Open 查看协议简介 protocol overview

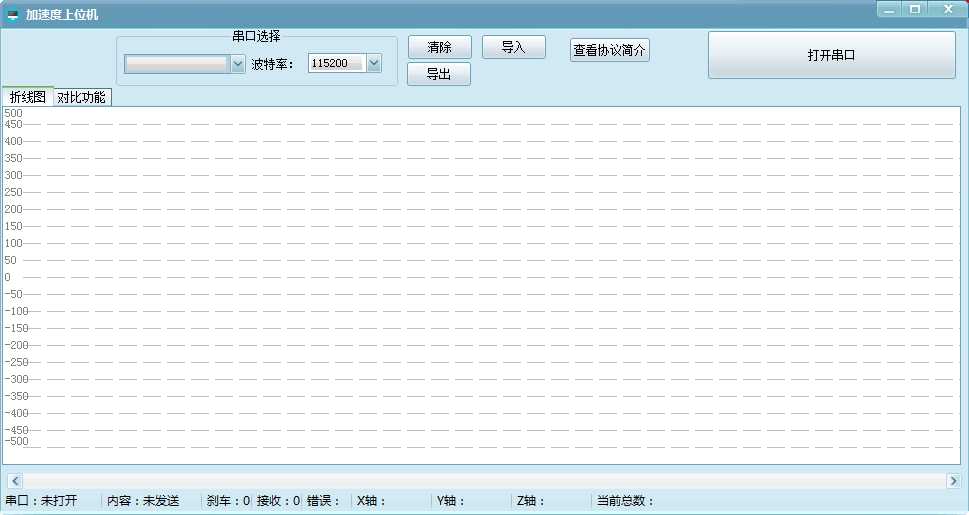tap(609, 50)
